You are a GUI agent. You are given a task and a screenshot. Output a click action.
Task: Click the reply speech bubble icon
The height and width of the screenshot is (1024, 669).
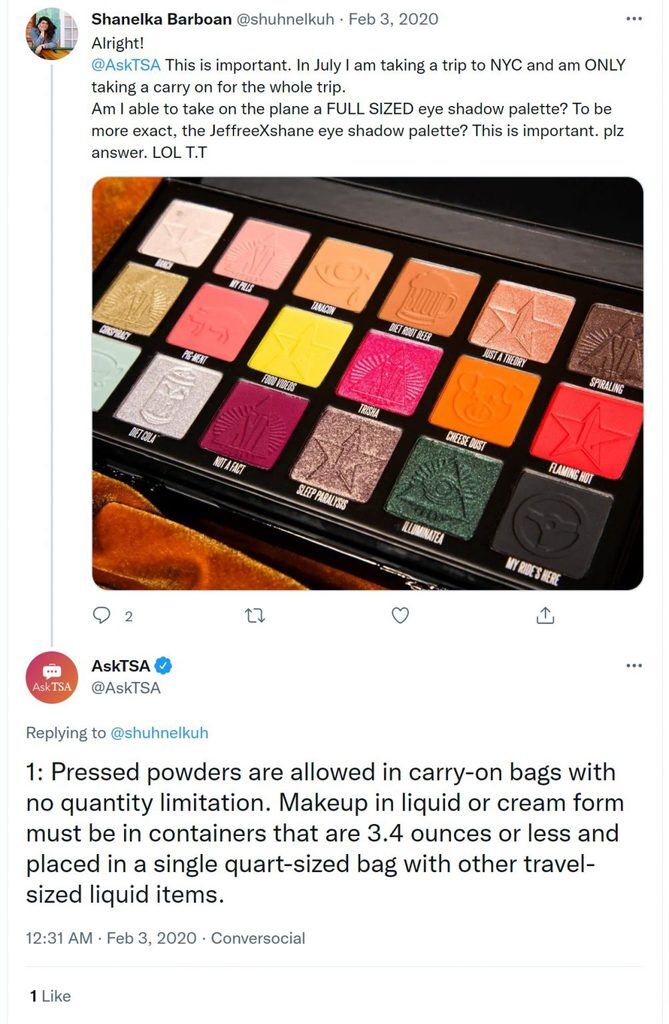point(101,615)
